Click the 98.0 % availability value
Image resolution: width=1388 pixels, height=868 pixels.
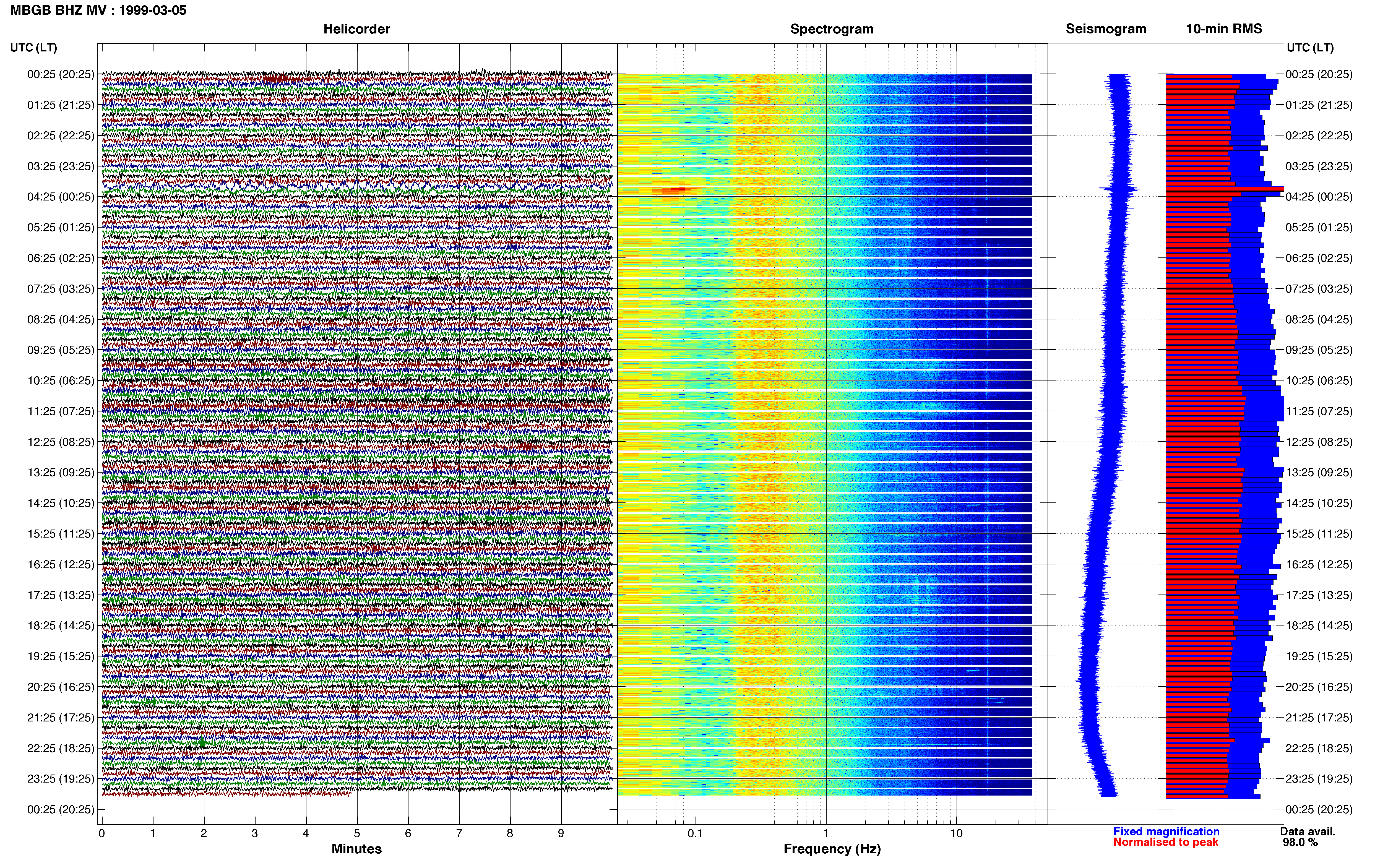pos(1300,842)
